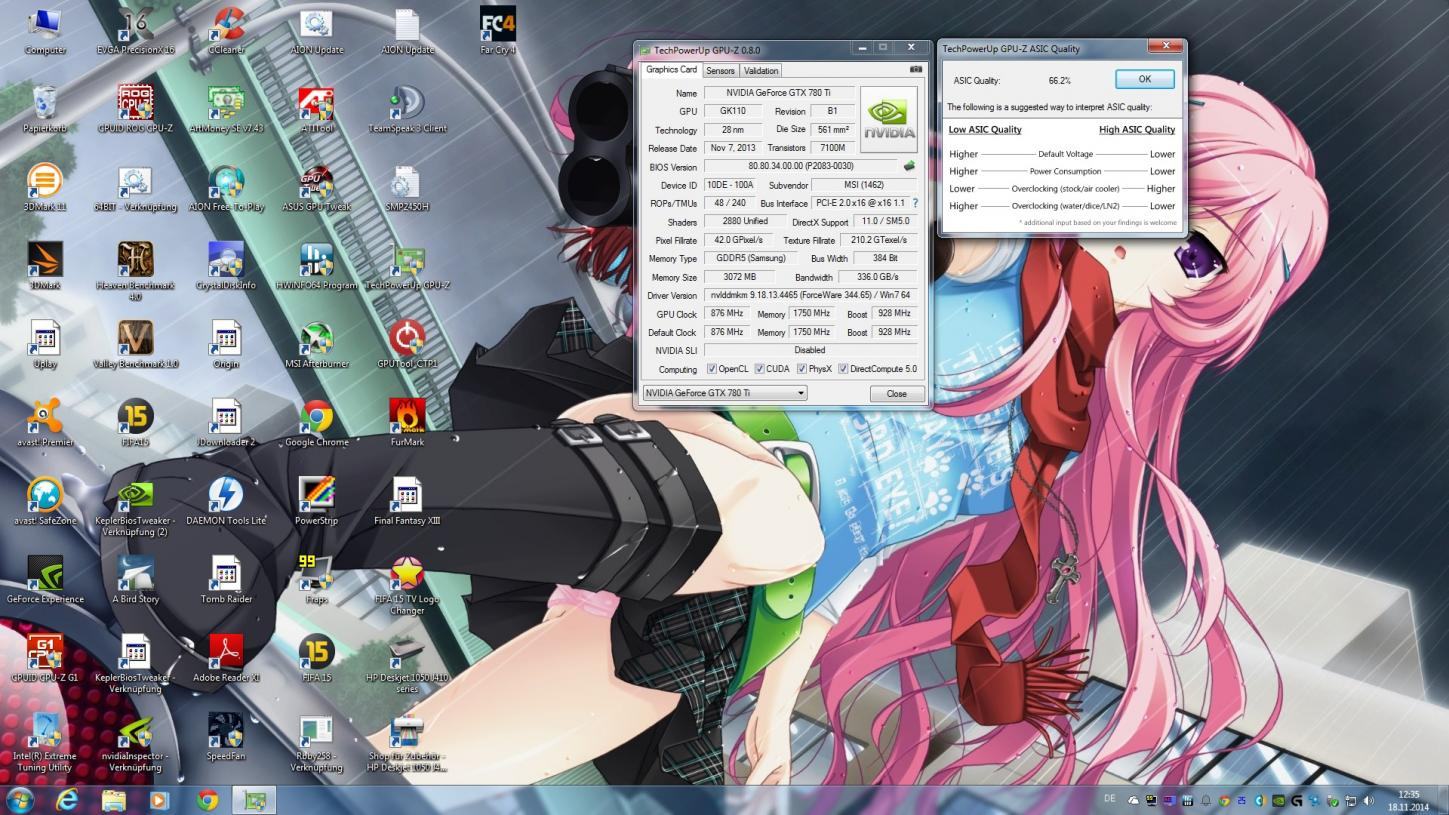The image size is (1449, 815).
Task: Open Intel Extreme Tuning Utility shortcut
Action: [x=45, y=742]
